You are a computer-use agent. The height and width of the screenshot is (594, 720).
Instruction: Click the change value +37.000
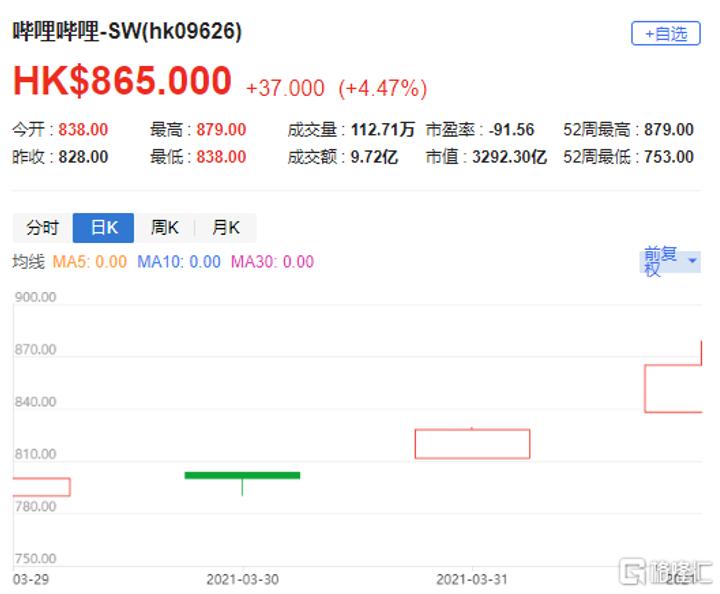[x=285, y=88]
